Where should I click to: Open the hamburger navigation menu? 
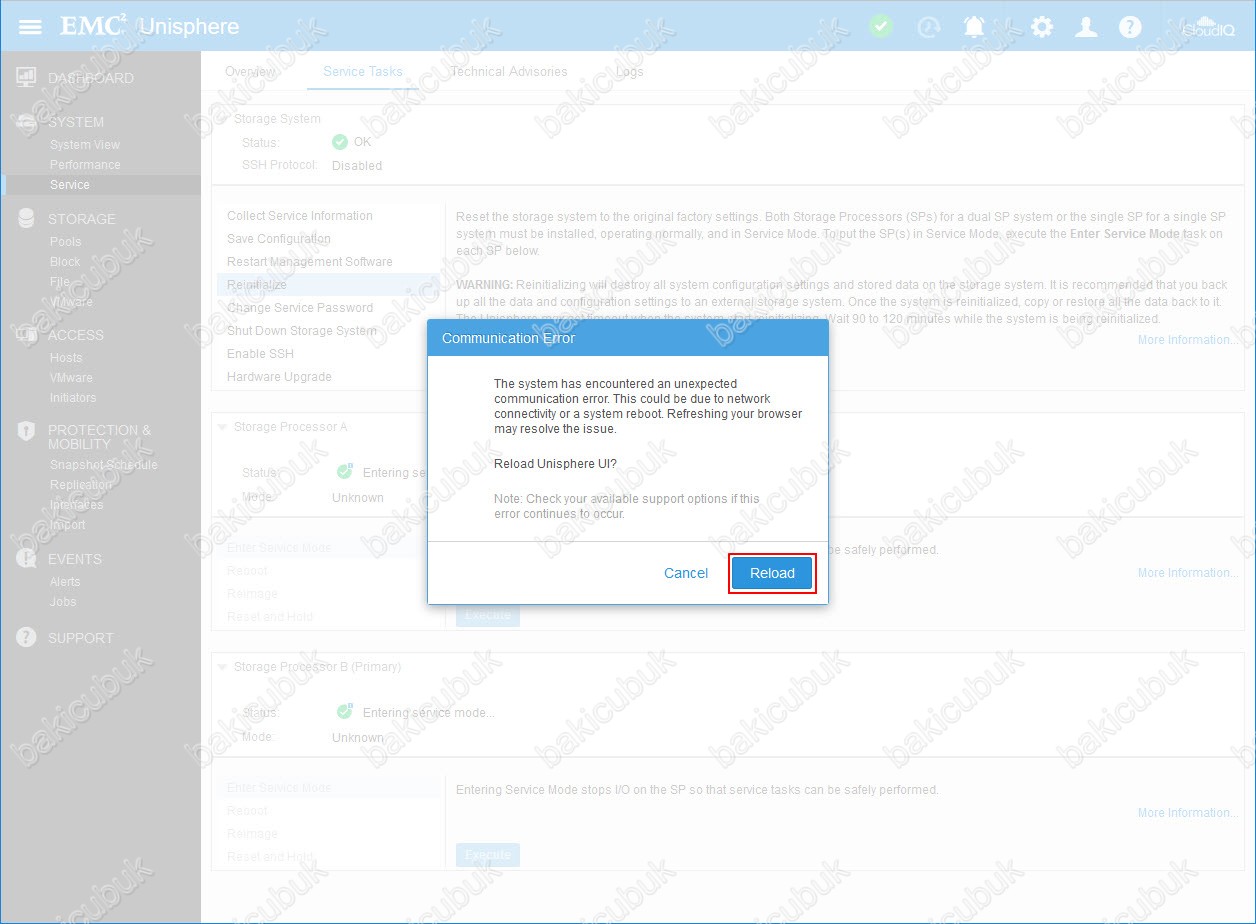coord(31,26)
